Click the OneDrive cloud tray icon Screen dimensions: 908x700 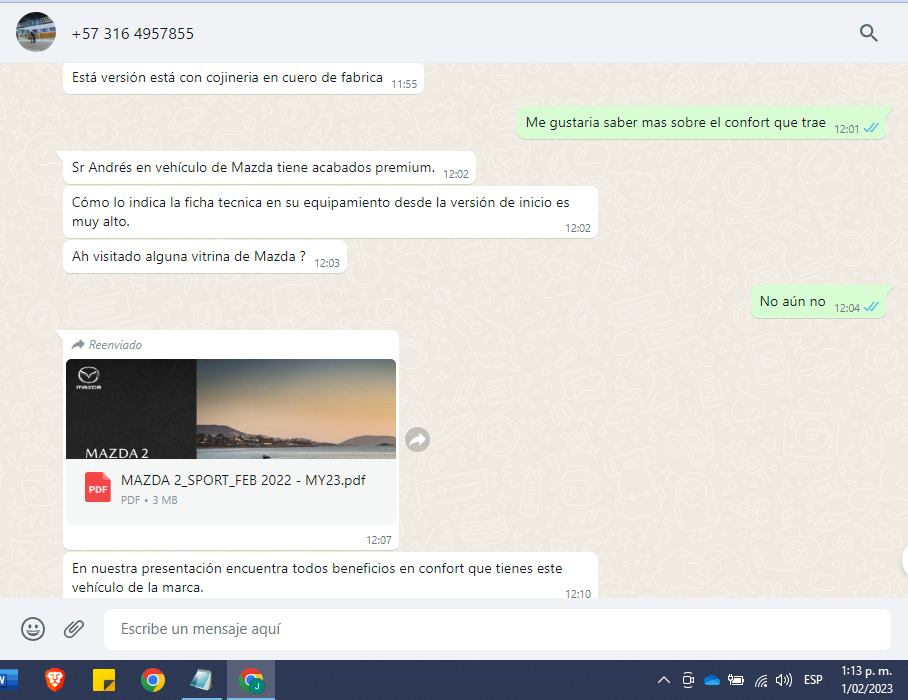(x=712, y=680)
